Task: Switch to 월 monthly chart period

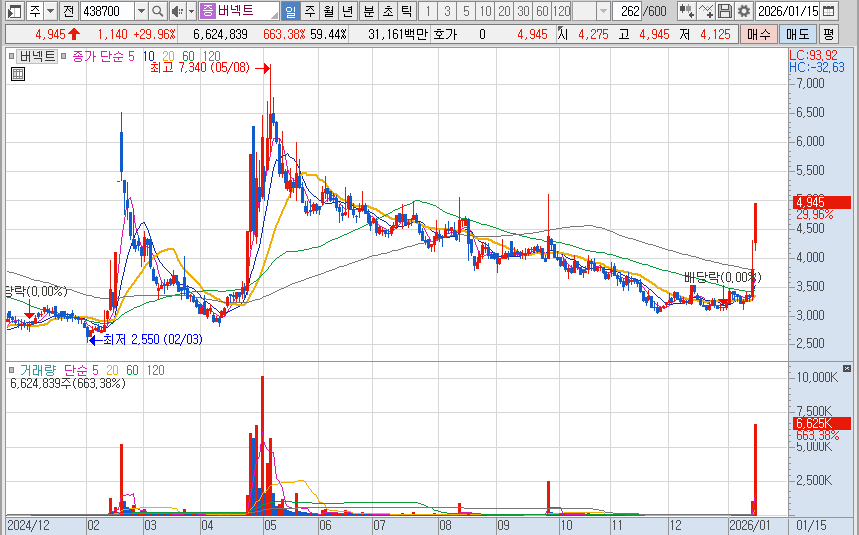Action: [328, 10]
